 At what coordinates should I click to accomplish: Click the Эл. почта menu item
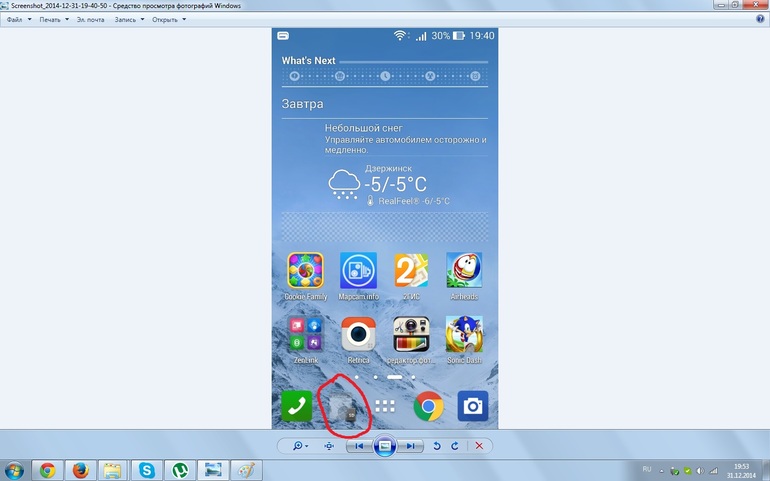click(90, 19)
